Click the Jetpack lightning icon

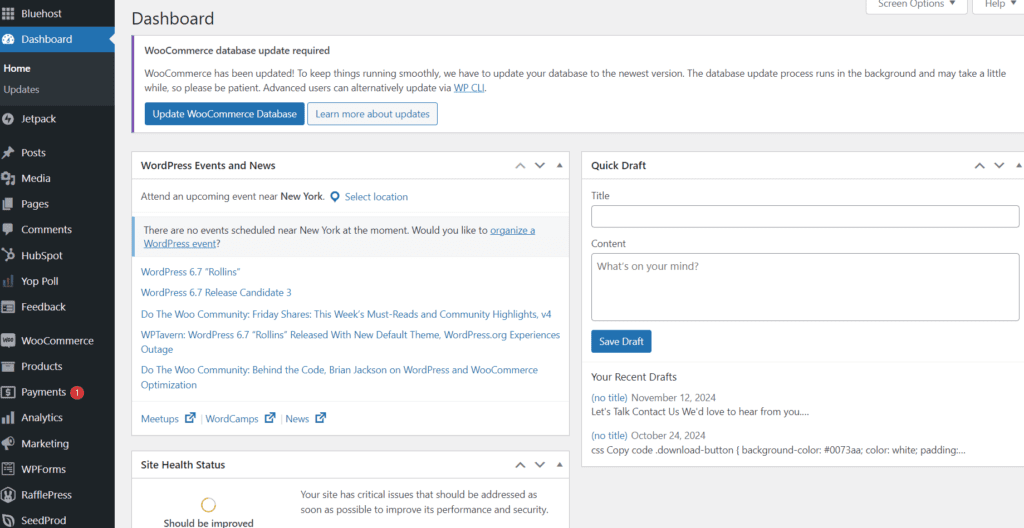8,119
